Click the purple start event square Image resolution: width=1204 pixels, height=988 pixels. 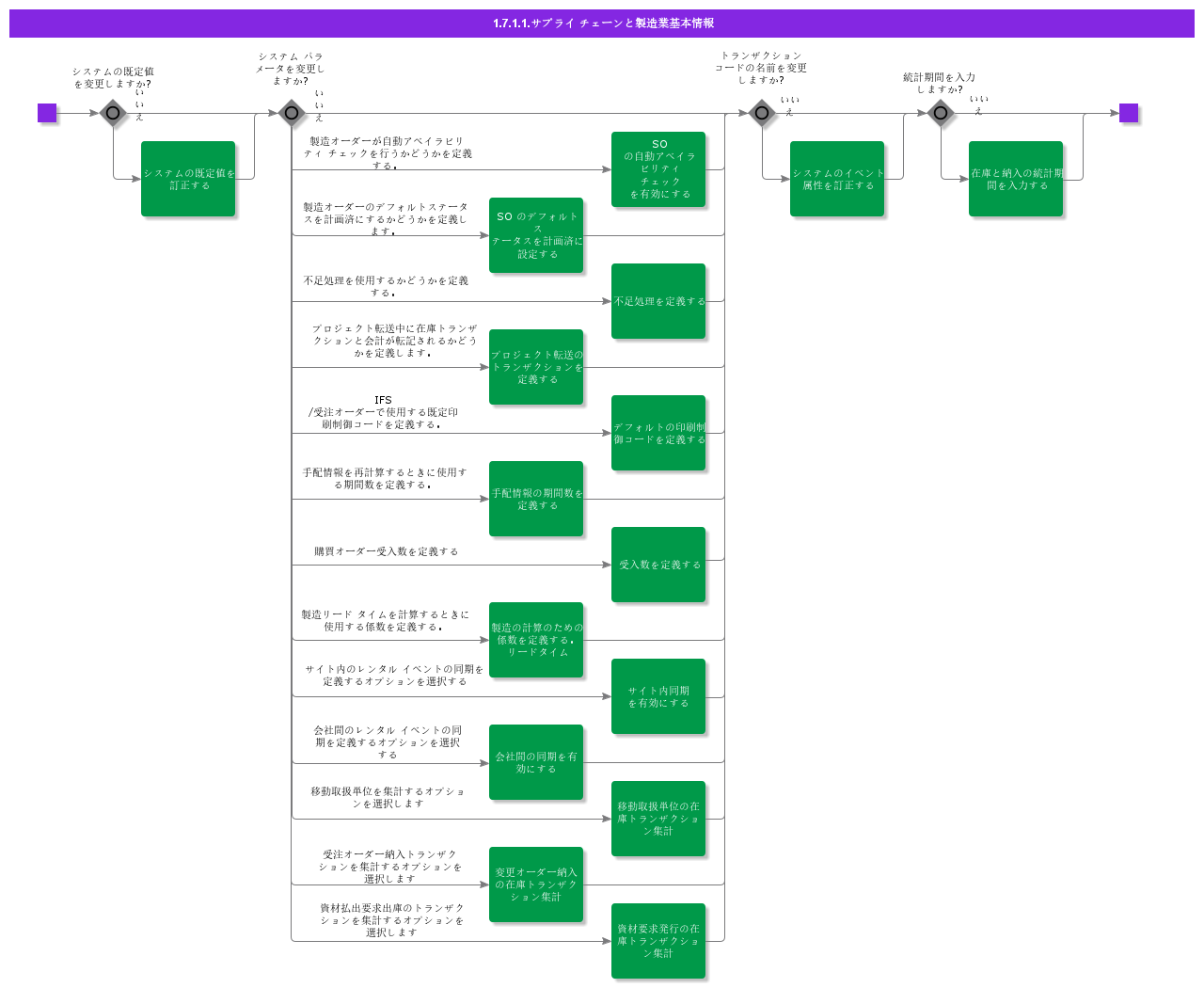[47, 113]
